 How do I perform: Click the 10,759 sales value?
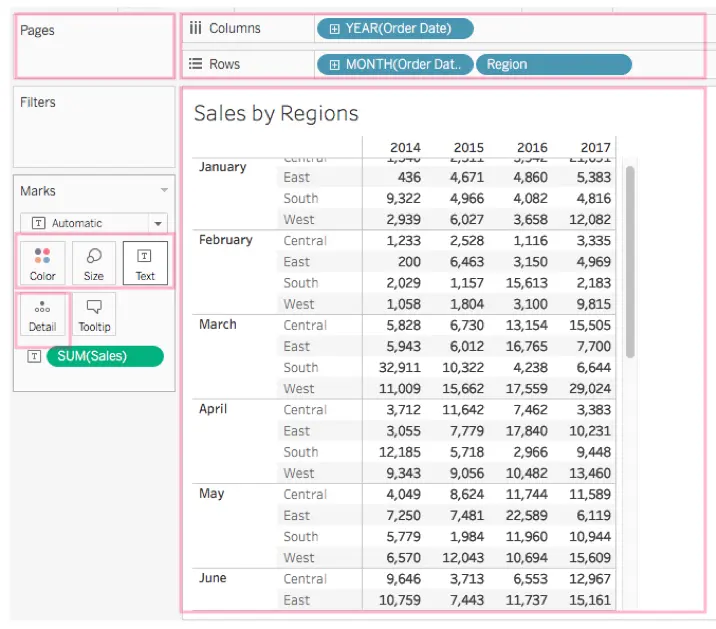(400, 600)
